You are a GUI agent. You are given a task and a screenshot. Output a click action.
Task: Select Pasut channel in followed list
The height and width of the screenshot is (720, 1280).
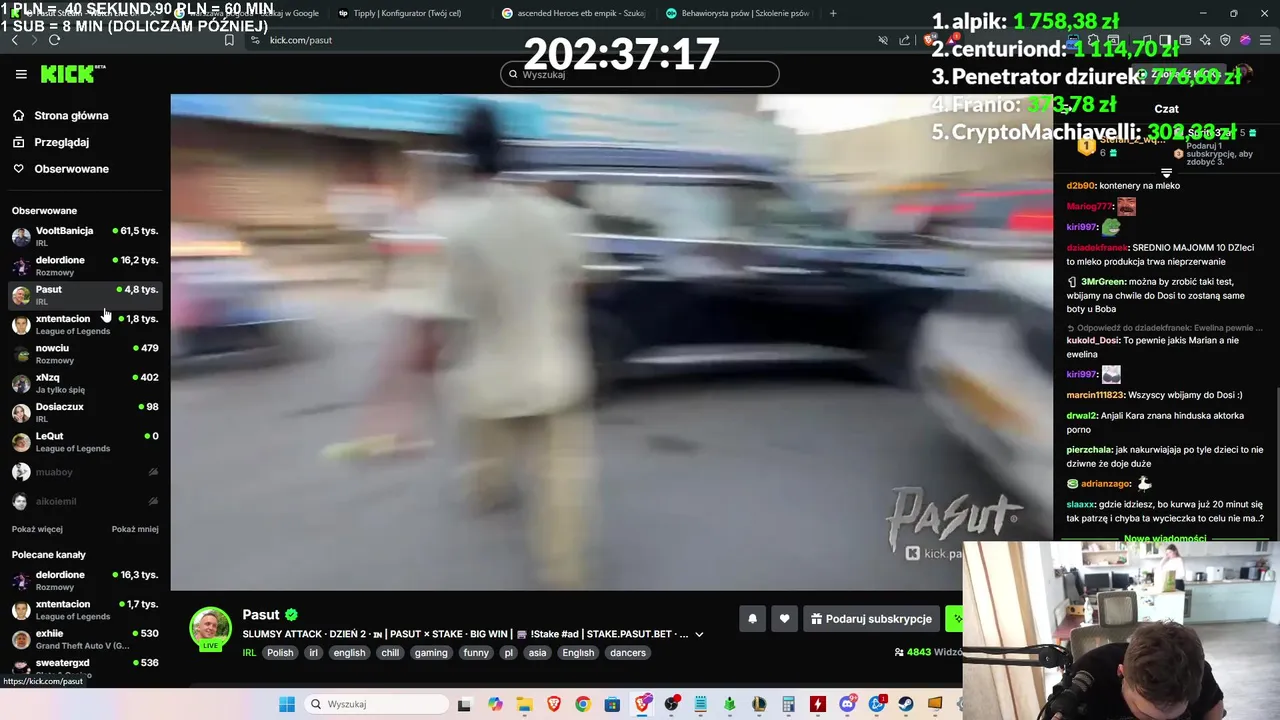point(85,295)
